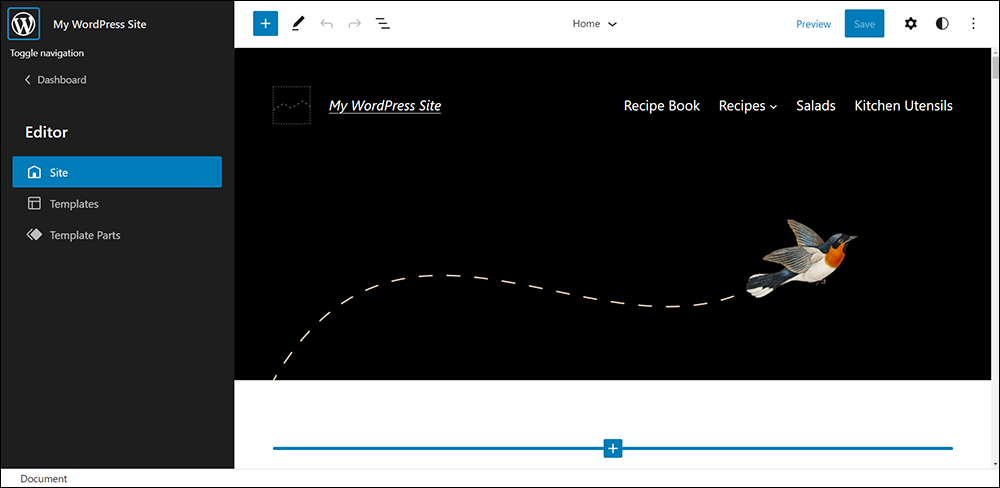Viewport: 1000px width, 488px height.
Task: Open the three-dot Options menu
Action: point(973,24)
